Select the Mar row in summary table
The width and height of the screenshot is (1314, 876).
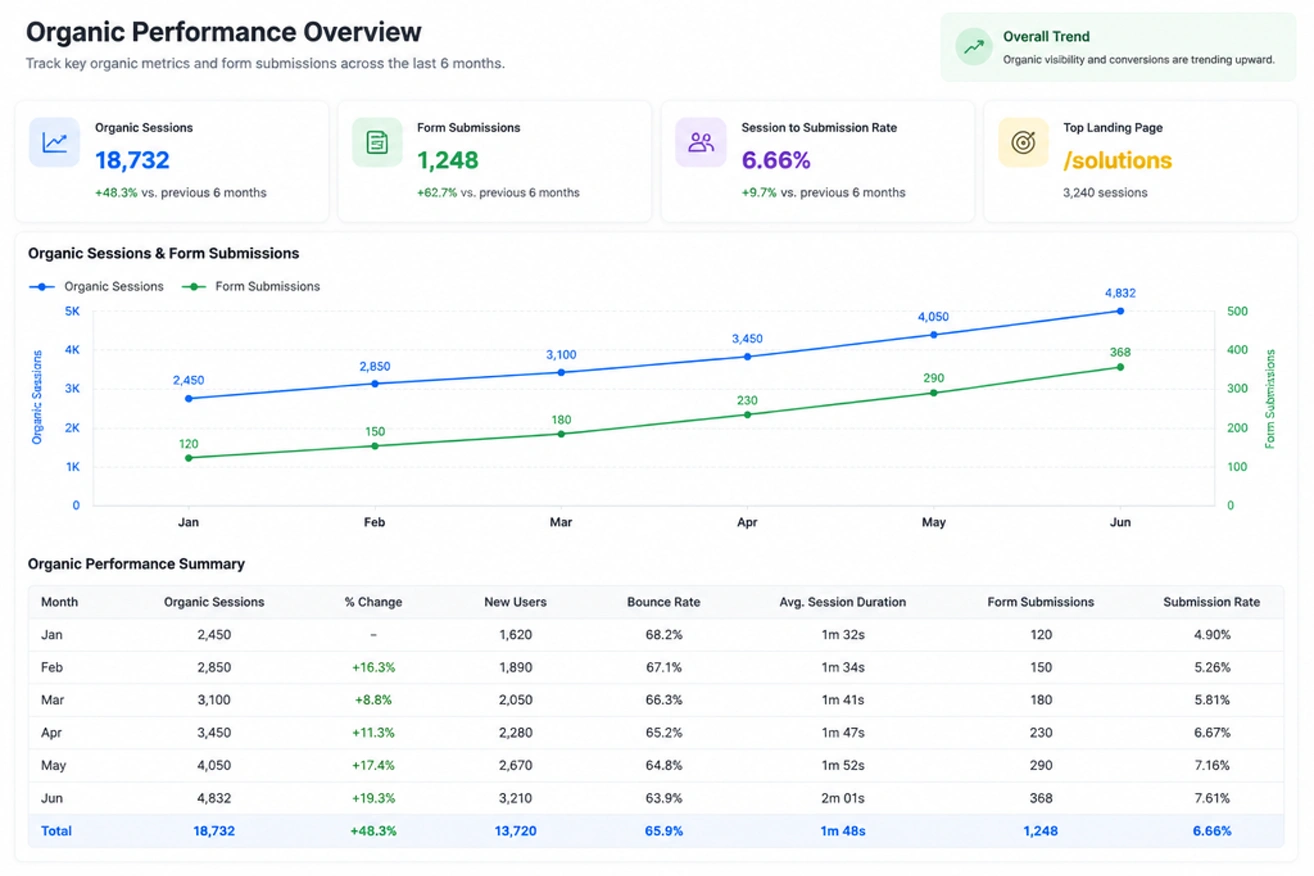tap(656, 700)
